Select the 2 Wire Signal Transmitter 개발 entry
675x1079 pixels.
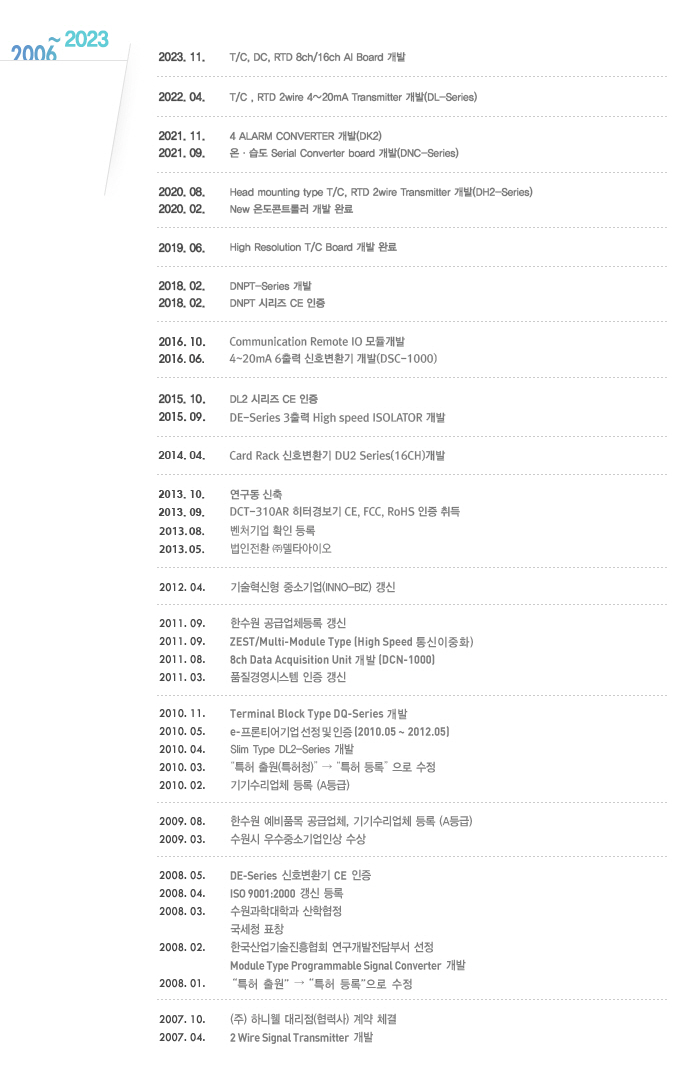point(301,1037)
